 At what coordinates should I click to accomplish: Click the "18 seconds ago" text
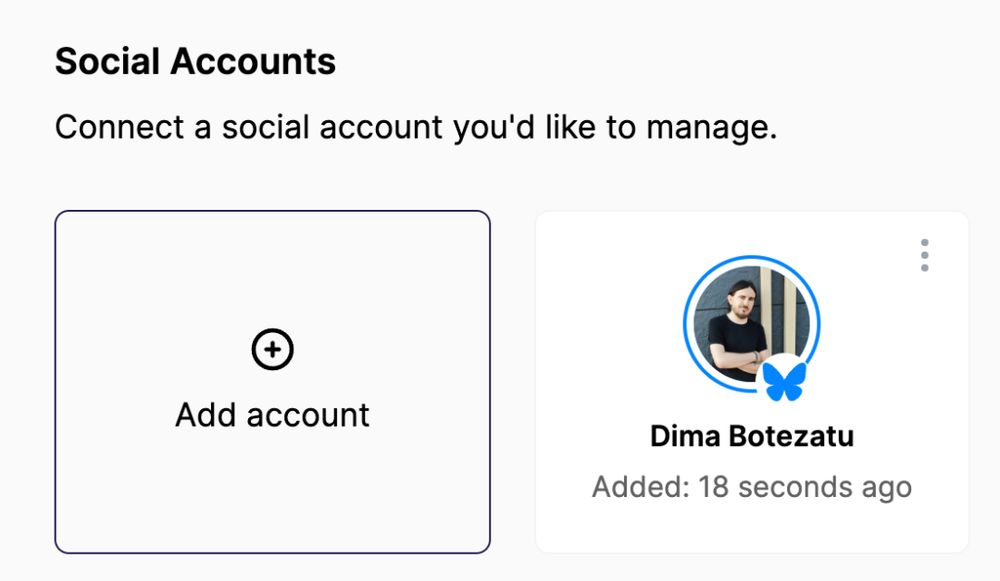805,487
